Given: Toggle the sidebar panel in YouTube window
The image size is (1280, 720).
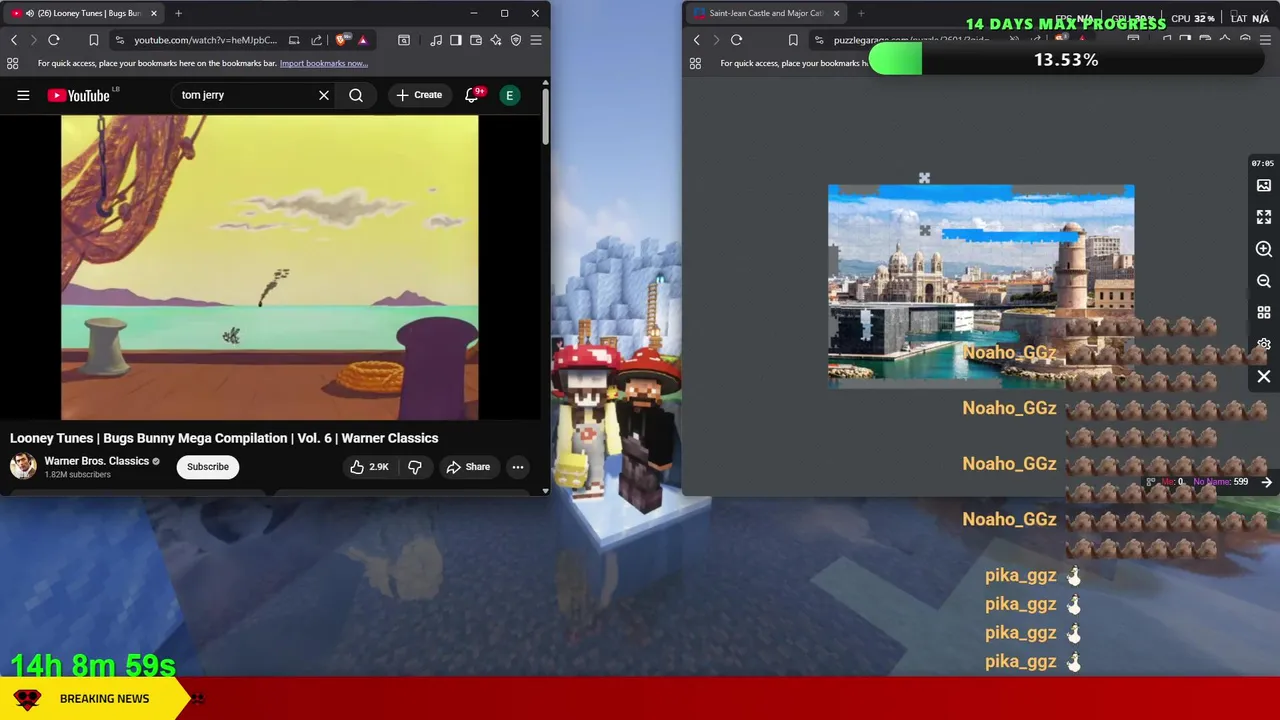Looking at the screenshot, I should 456,40.
